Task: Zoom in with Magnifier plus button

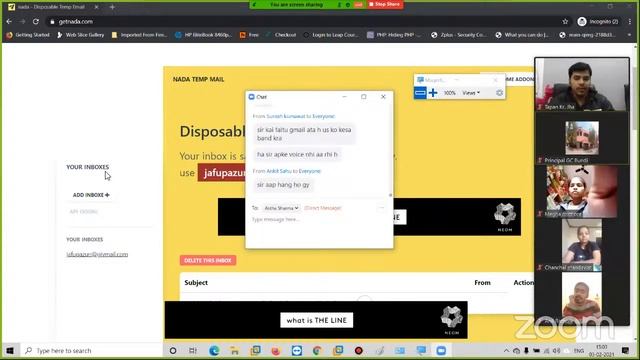Action: click(x=433, y=93)
